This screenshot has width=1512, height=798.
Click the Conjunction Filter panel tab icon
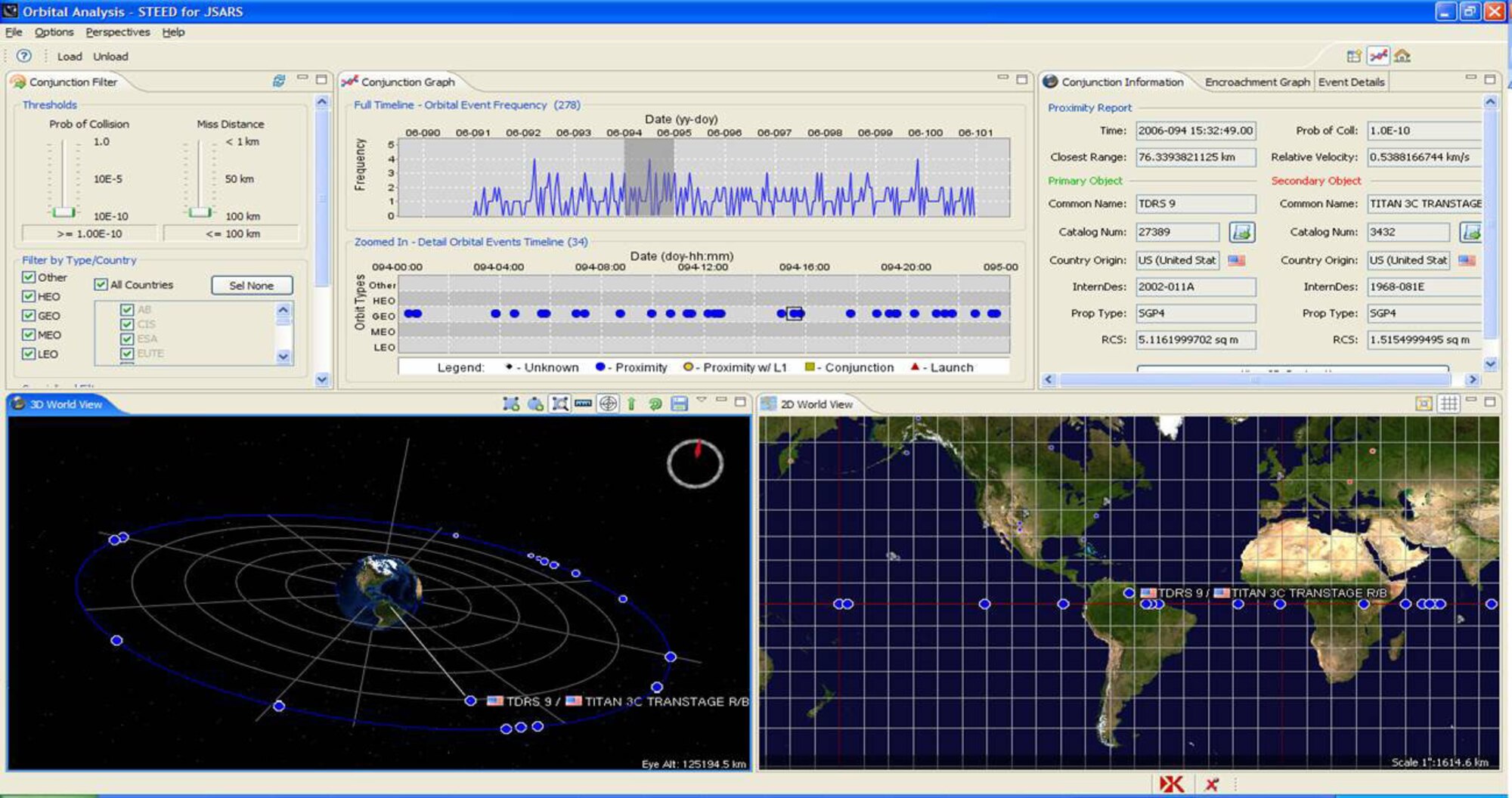18,82
